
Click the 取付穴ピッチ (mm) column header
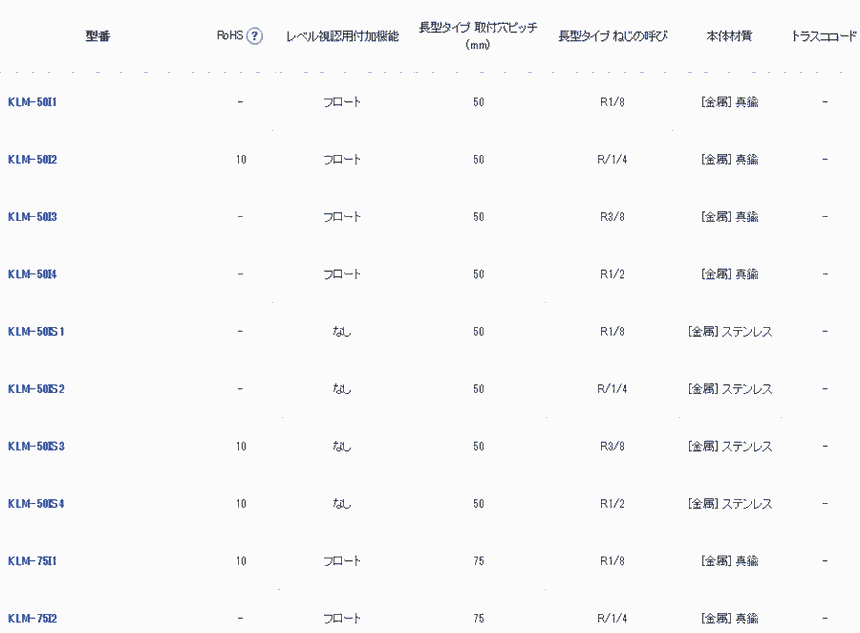click(x=478, y=36)
